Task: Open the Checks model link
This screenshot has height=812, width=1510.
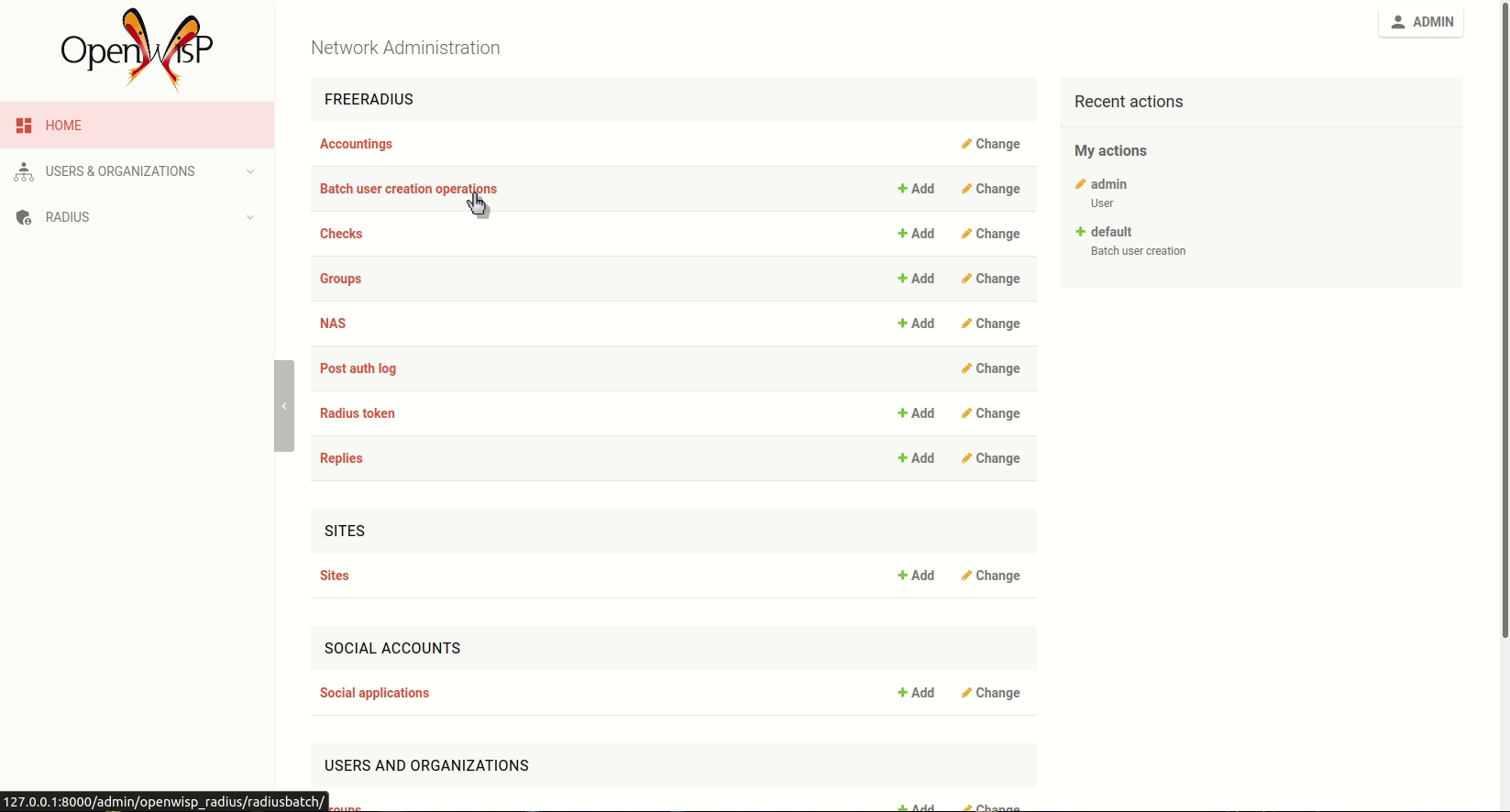Action: click(x=341, y=234)
